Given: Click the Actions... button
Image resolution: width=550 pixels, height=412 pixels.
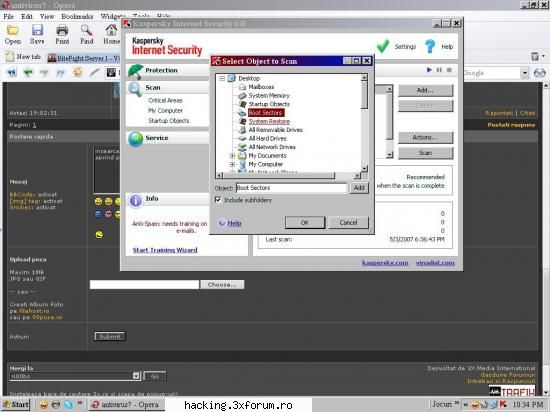Looking at the screenshot, I should (425, 137).
